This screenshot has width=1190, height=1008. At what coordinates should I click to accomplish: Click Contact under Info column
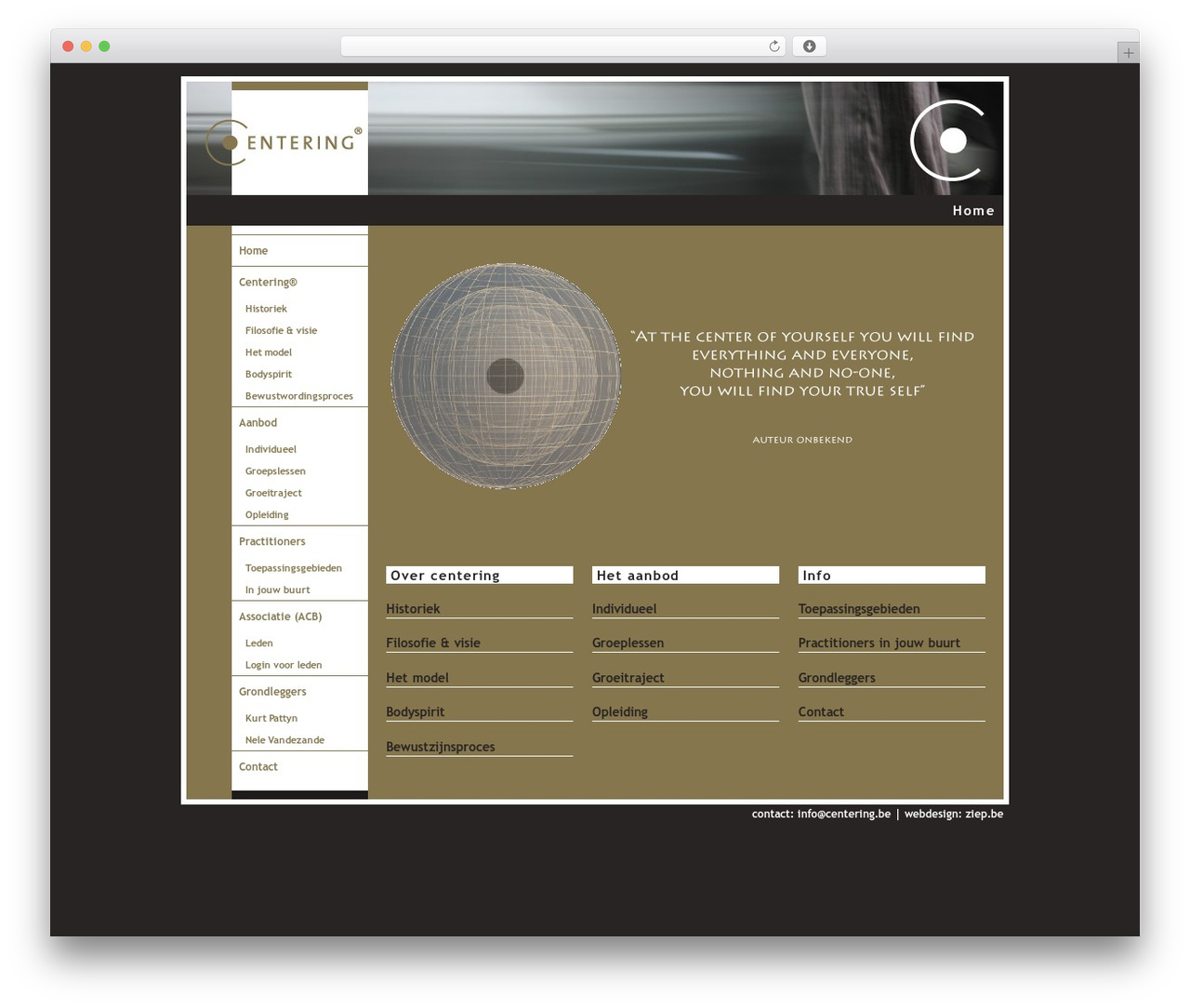coord(821,712)
